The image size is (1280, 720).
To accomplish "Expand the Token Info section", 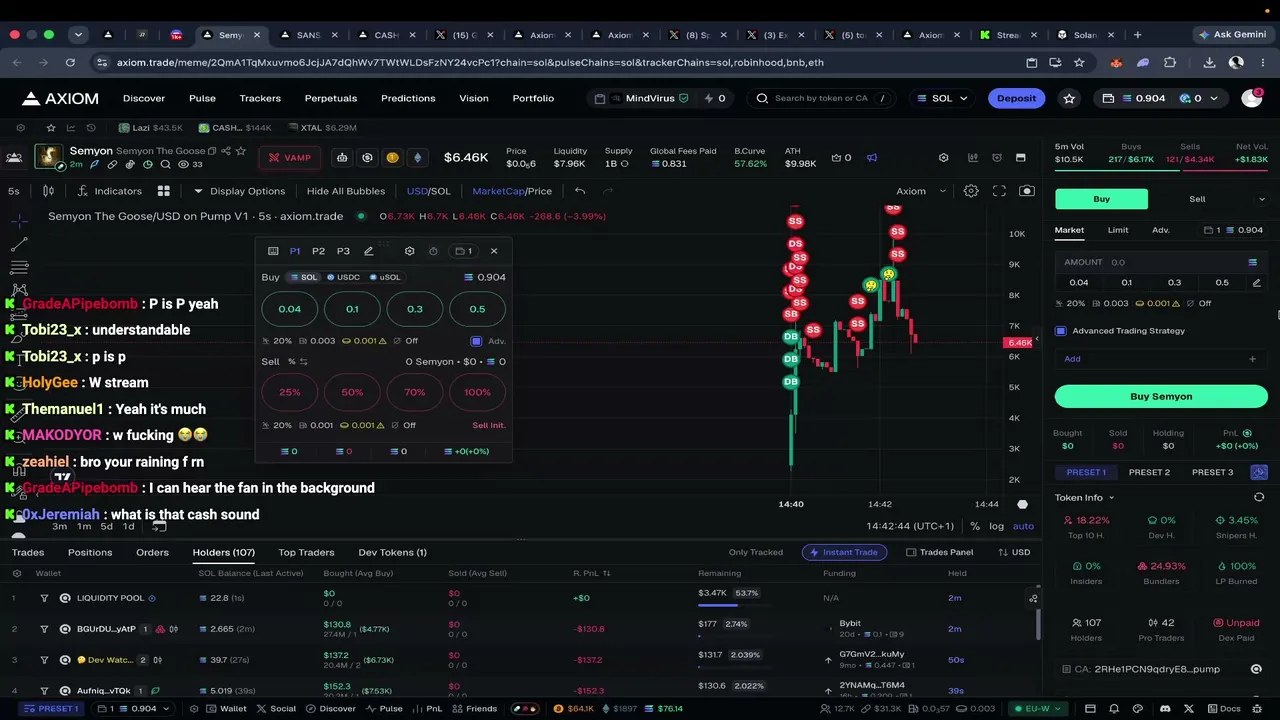I will tap(1084, 497).
